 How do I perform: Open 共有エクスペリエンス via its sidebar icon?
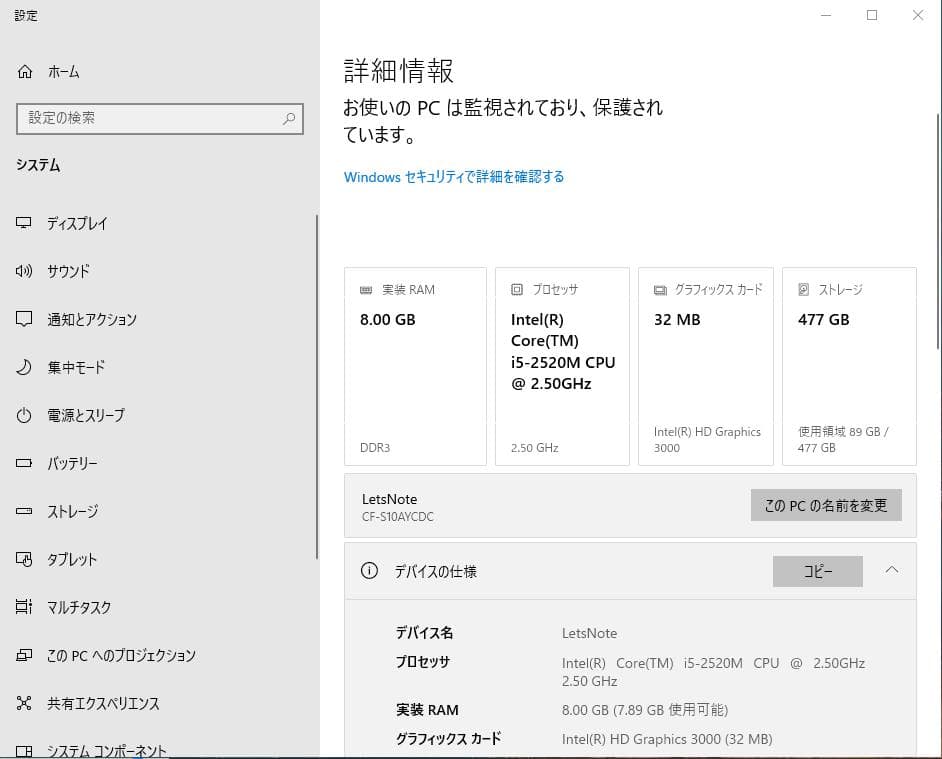point(23,703)
